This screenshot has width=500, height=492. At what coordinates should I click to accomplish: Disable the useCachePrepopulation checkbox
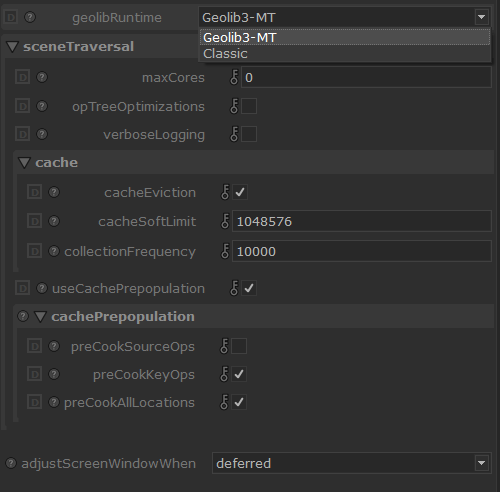click(x=249, y=288)
